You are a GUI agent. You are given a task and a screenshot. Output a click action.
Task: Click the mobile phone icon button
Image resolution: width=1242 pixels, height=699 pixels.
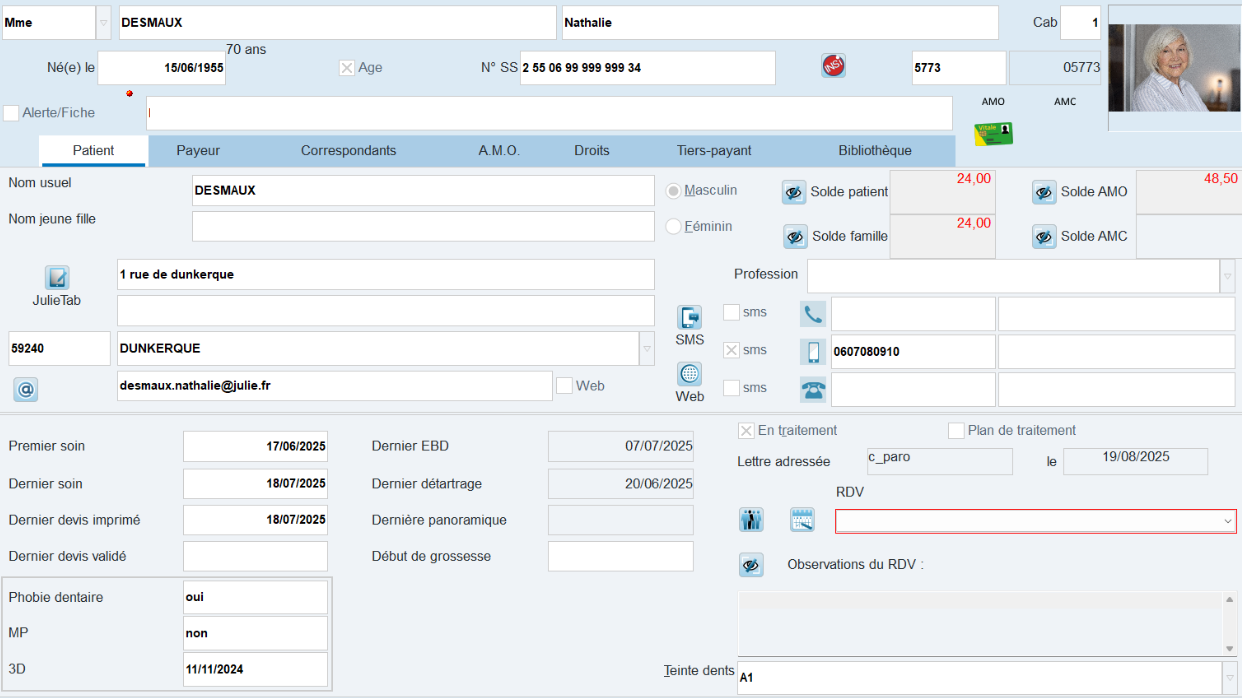click(x=813, y=352)
